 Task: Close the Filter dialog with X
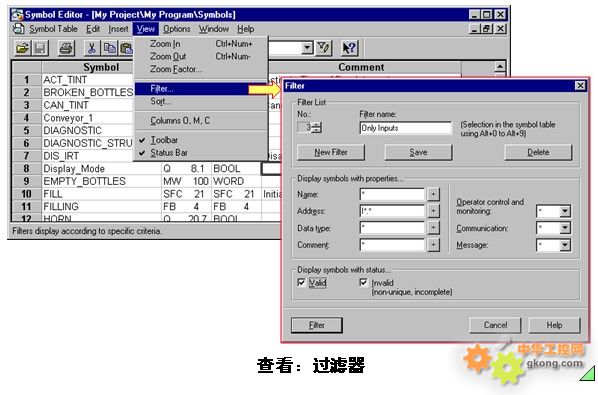[x=580, y=85]
